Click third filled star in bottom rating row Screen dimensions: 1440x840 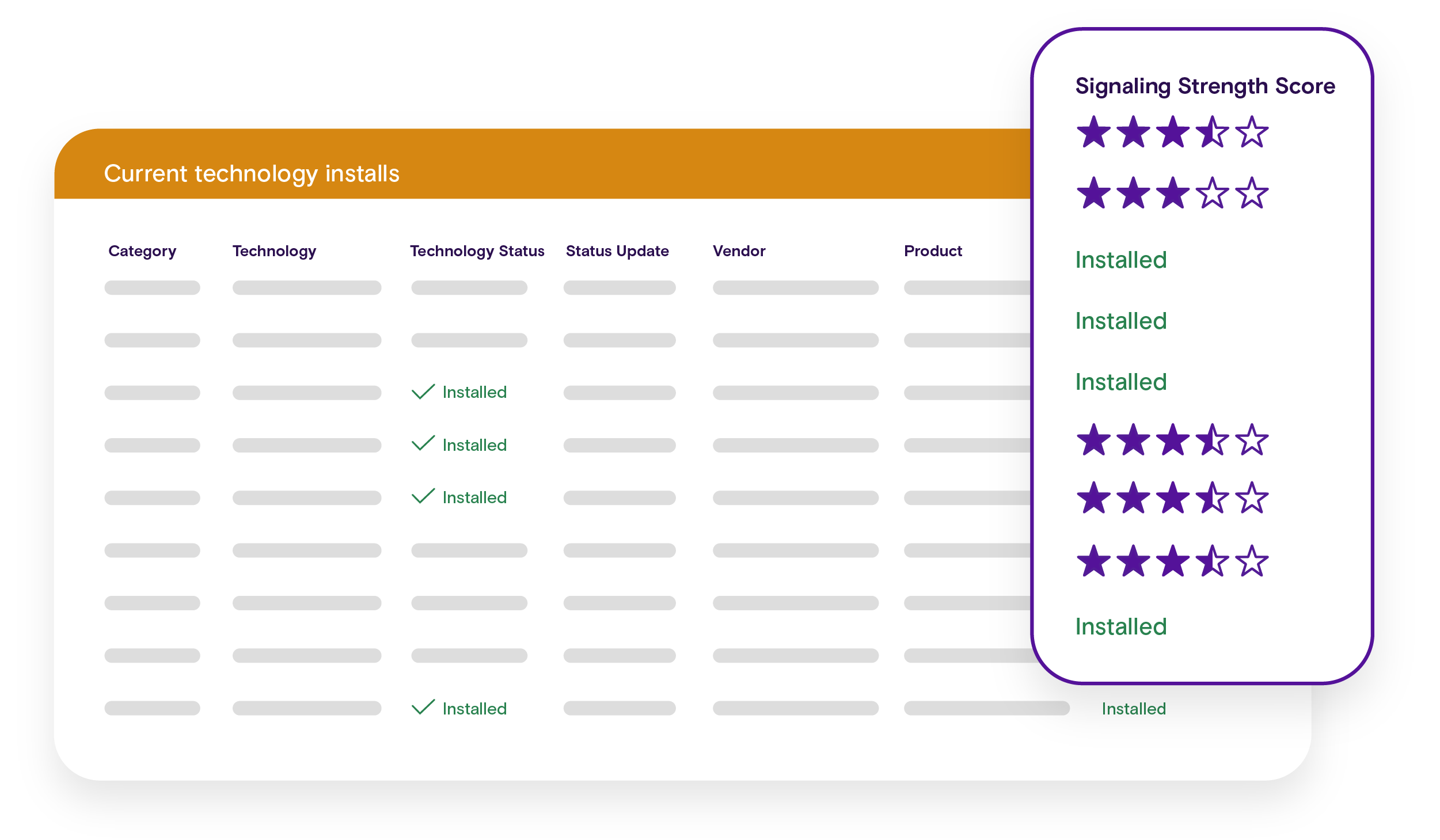pyautogui.click(x=1172, y=561)
